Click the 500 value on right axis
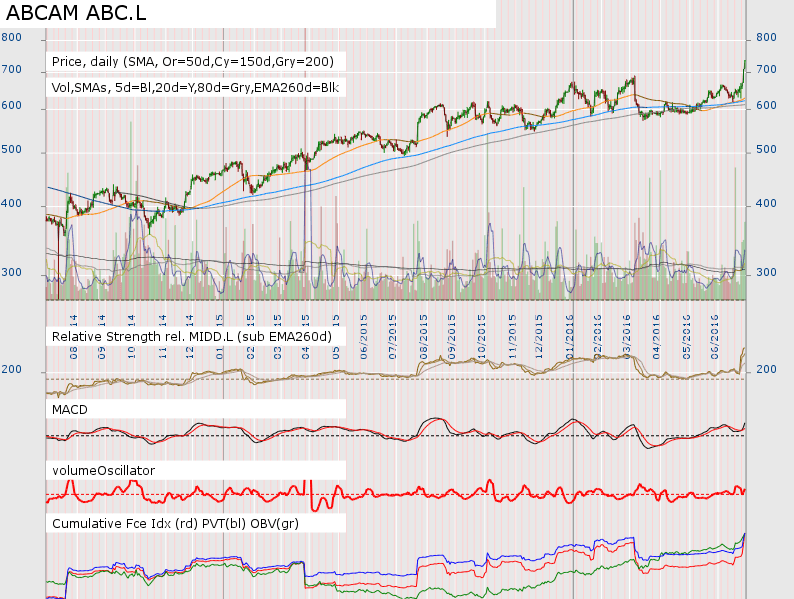The image size is (794, 599). [766, 149]
